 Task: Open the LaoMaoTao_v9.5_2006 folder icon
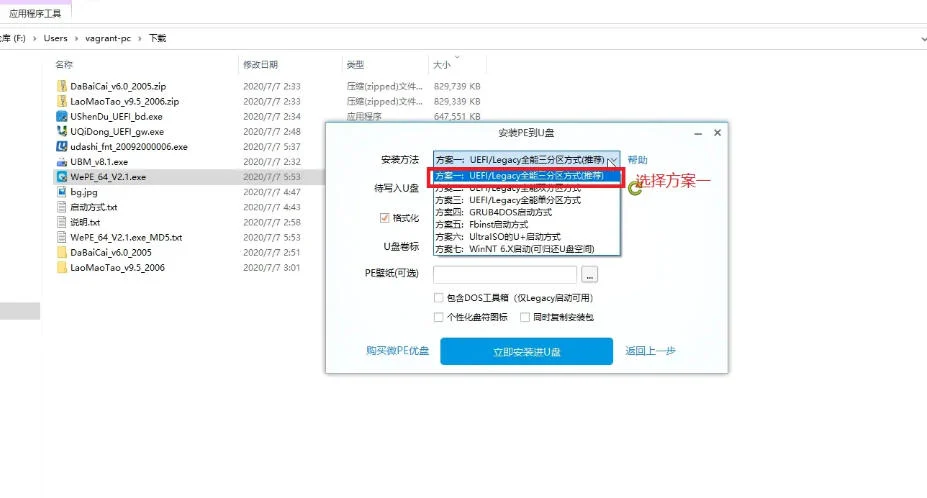pyautogui.click(x=62, y=268)
